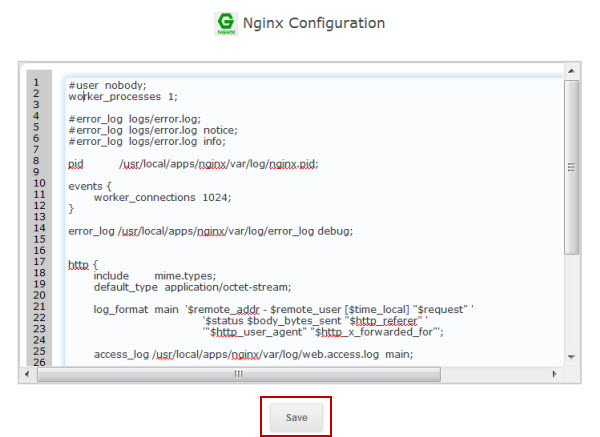Click 'worker_connections 1024;' text
Viewport: 600px width, 437px height.
click(163, 197)
